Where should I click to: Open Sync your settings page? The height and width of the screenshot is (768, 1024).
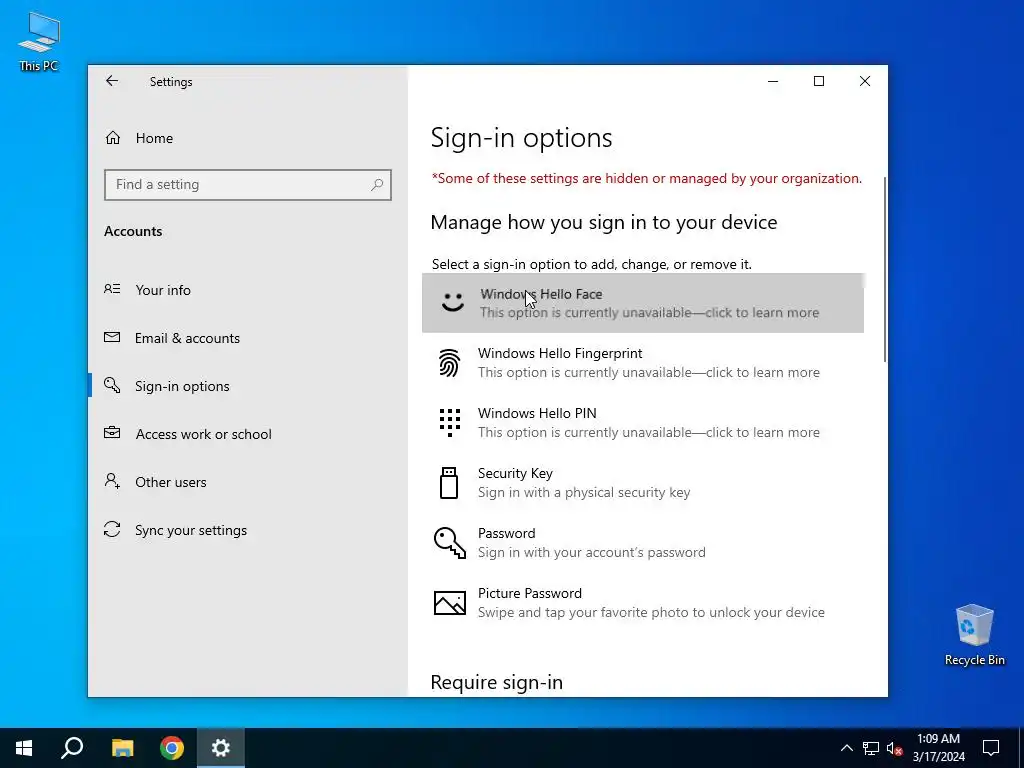pyautogui.click(x=248, y=530)
